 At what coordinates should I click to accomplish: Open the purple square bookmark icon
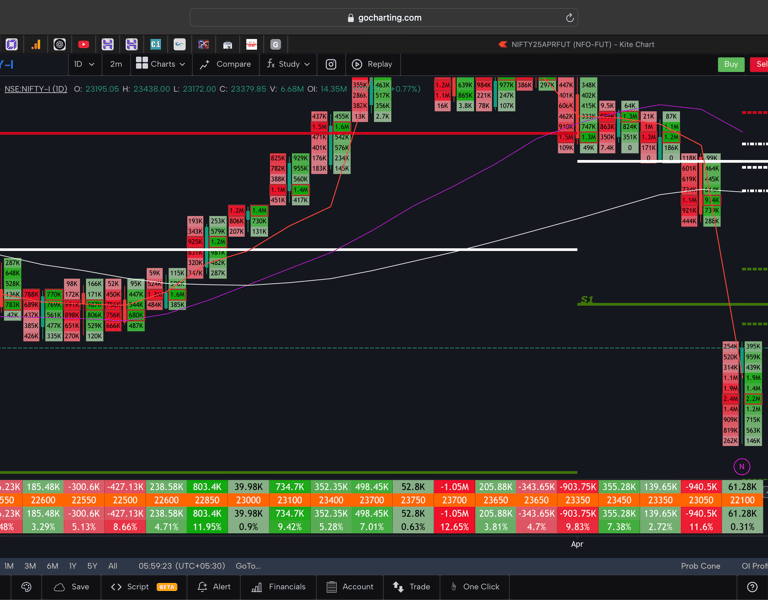click(12, 45)
